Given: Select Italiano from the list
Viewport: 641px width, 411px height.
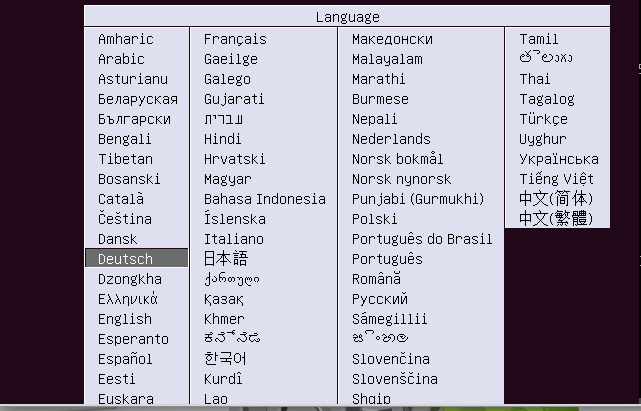Looking at the screenshot, I should click(234, 239).
